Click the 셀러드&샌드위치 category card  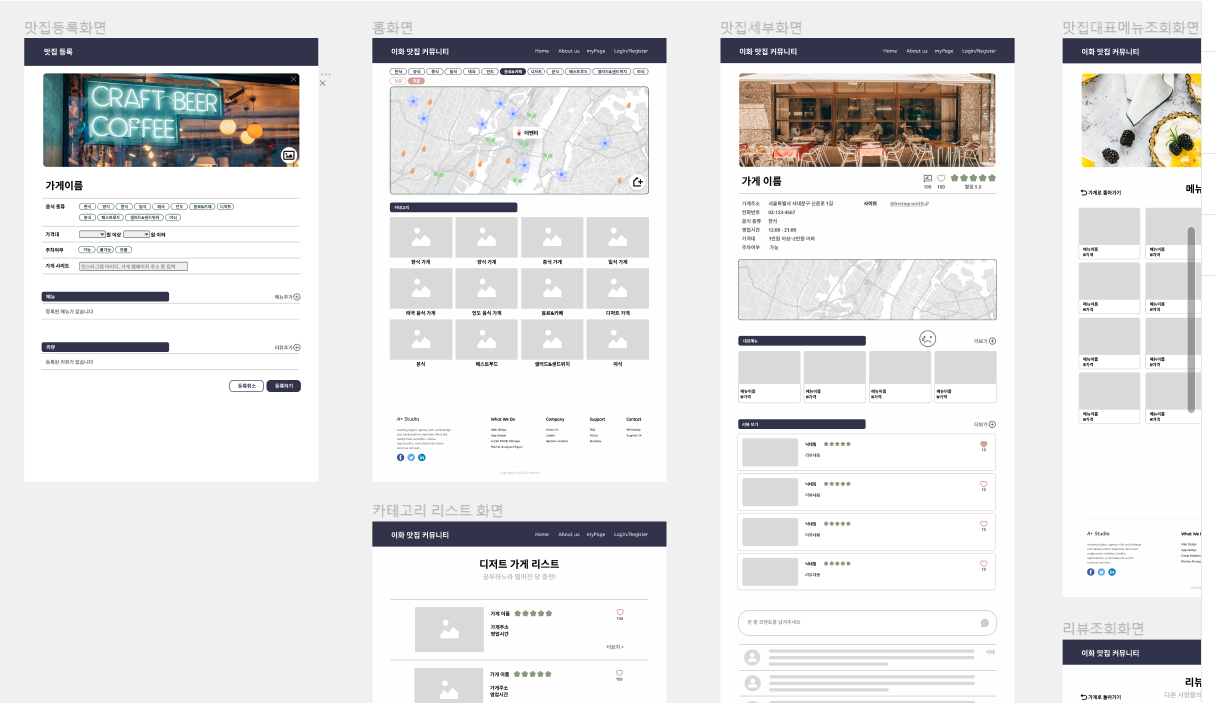(x=552, y=344)
